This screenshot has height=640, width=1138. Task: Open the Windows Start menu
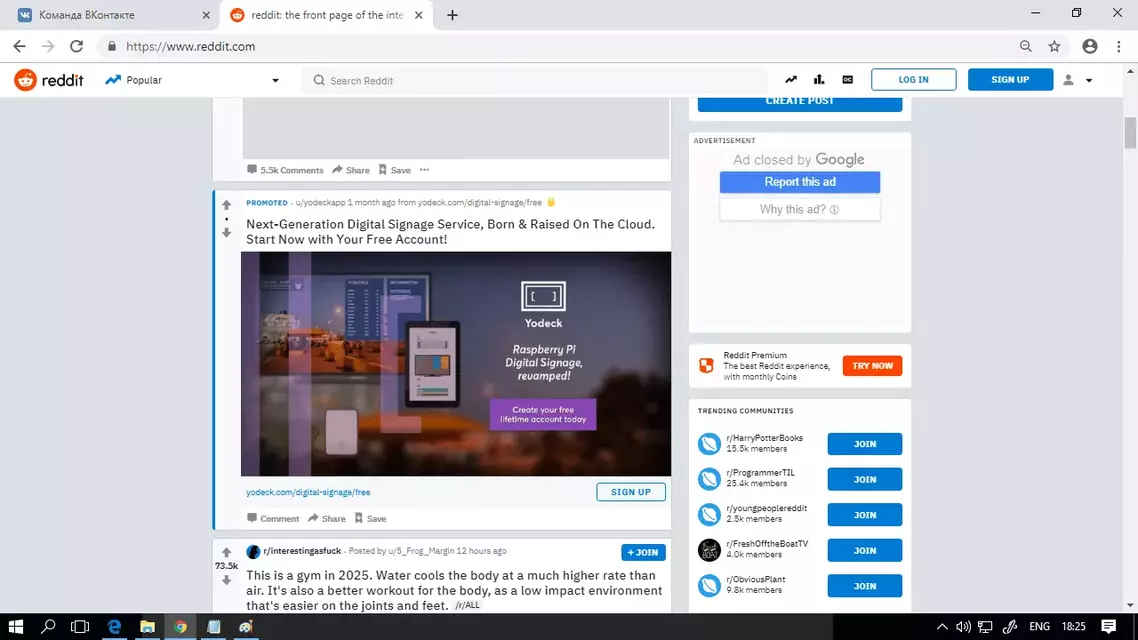(x=15, y=627)
